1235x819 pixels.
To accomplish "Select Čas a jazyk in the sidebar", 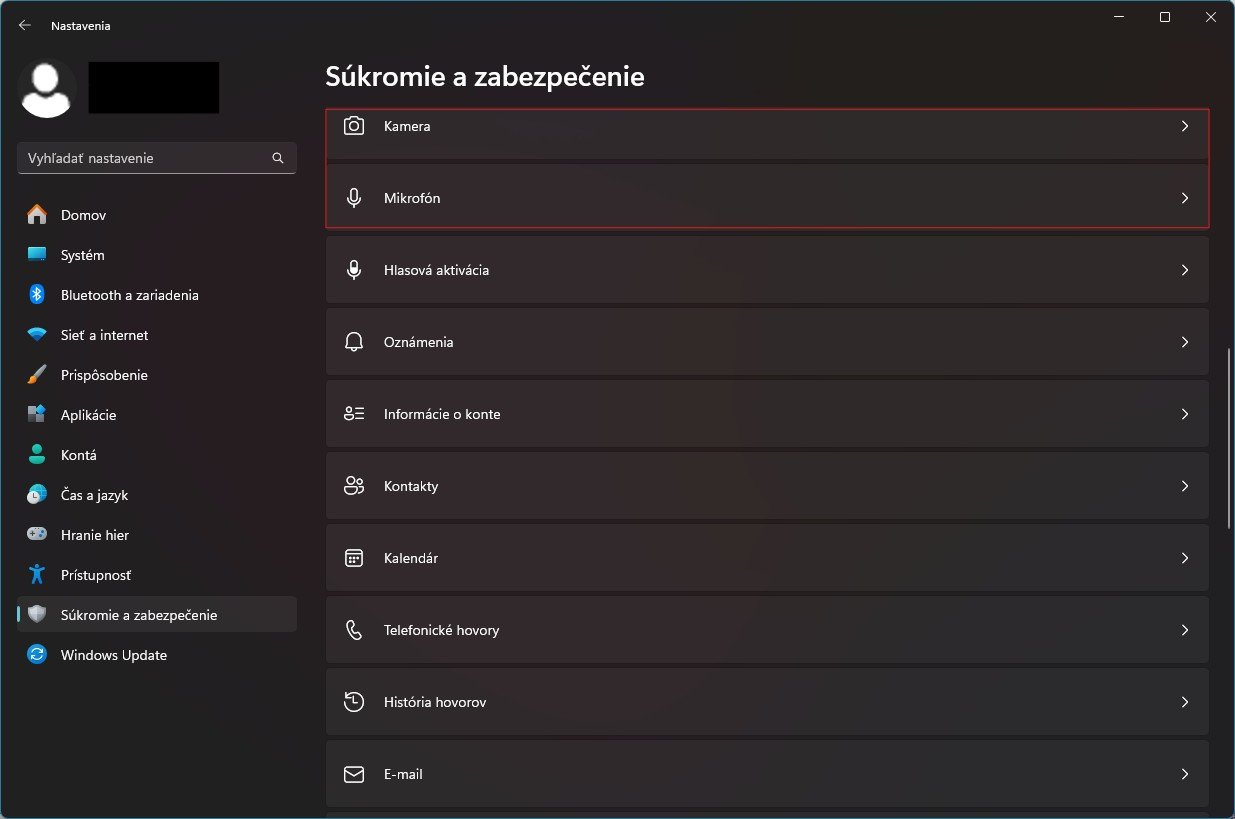I will [157, 495].
